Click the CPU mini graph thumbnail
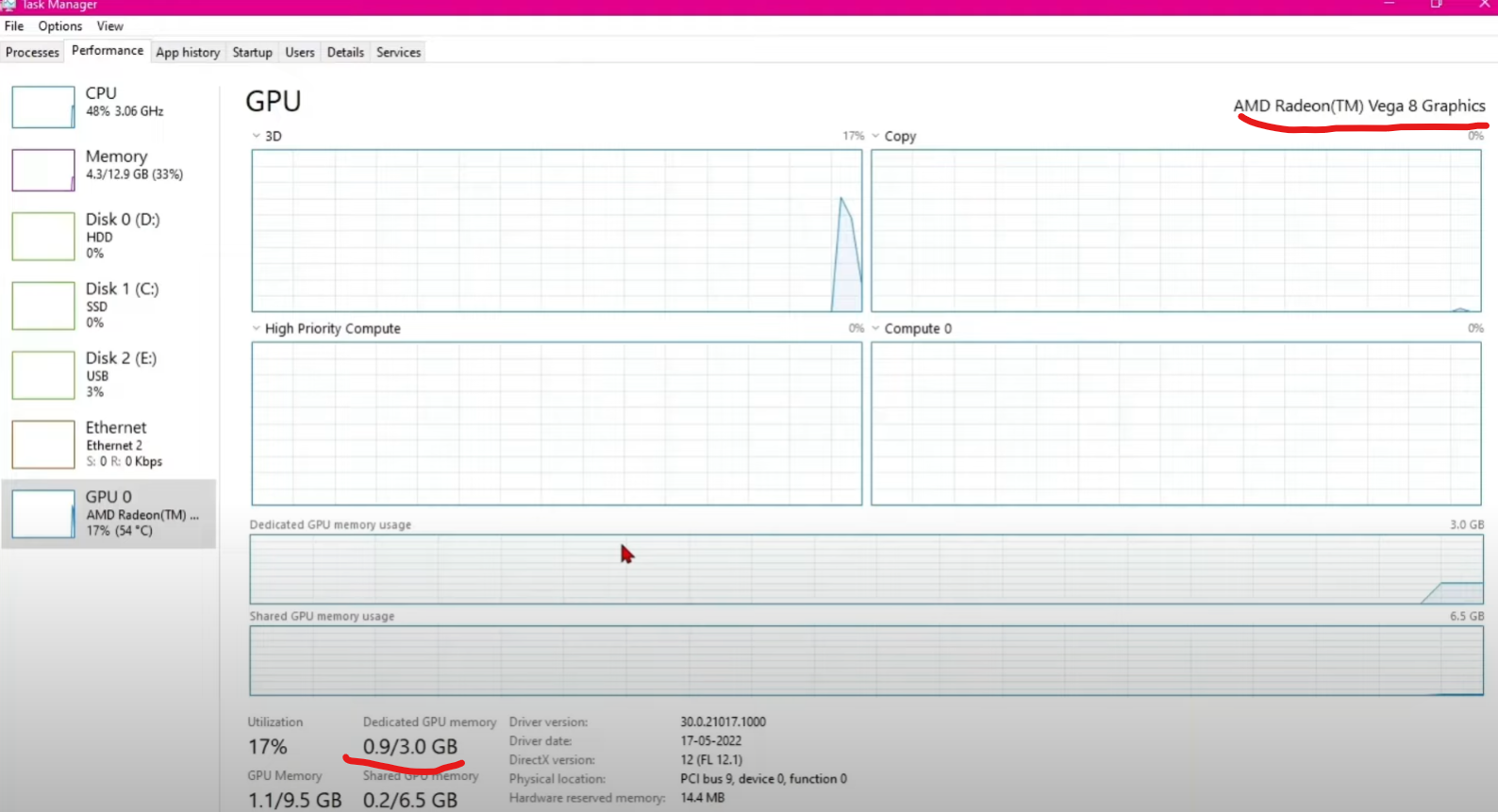Viewport: 1498px width, 812px height. (x=43, y=108)
